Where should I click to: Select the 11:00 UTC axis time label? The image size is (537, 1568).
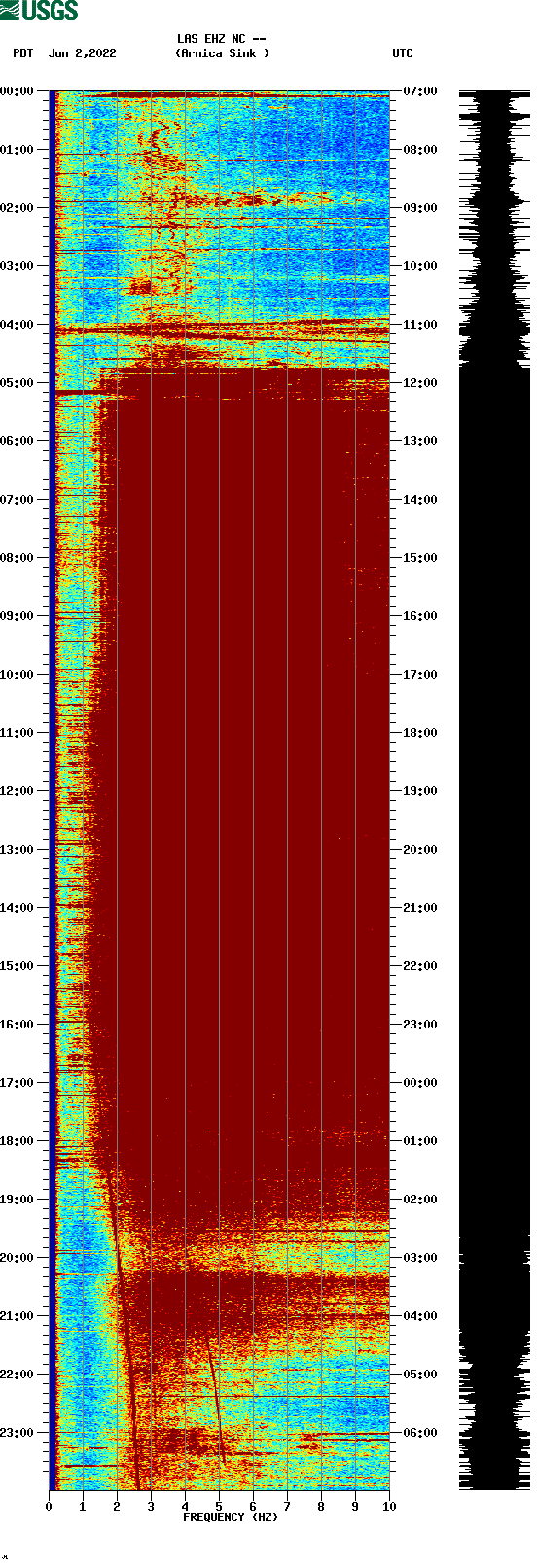point(420,325)
